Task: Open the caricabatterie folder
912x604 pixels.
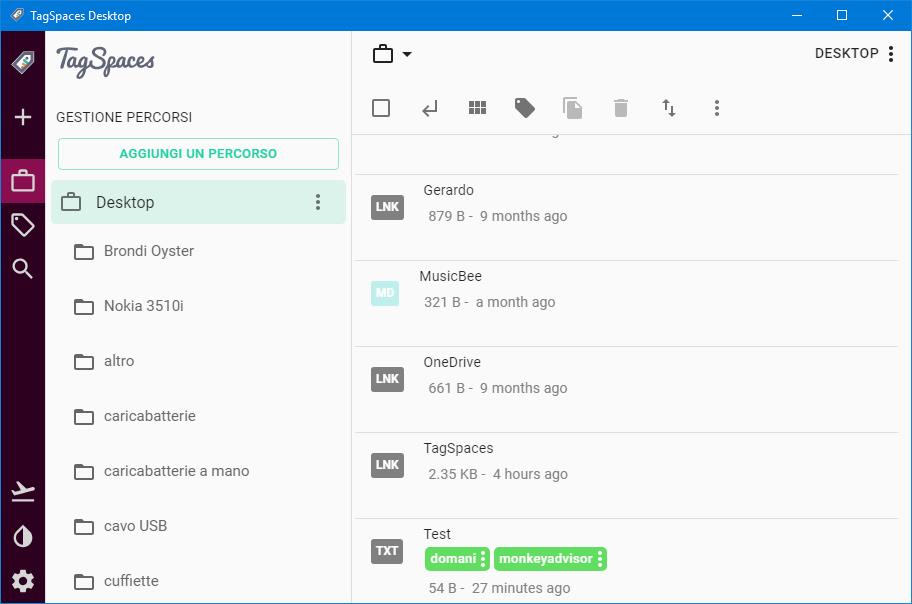Action: (149, 416)
